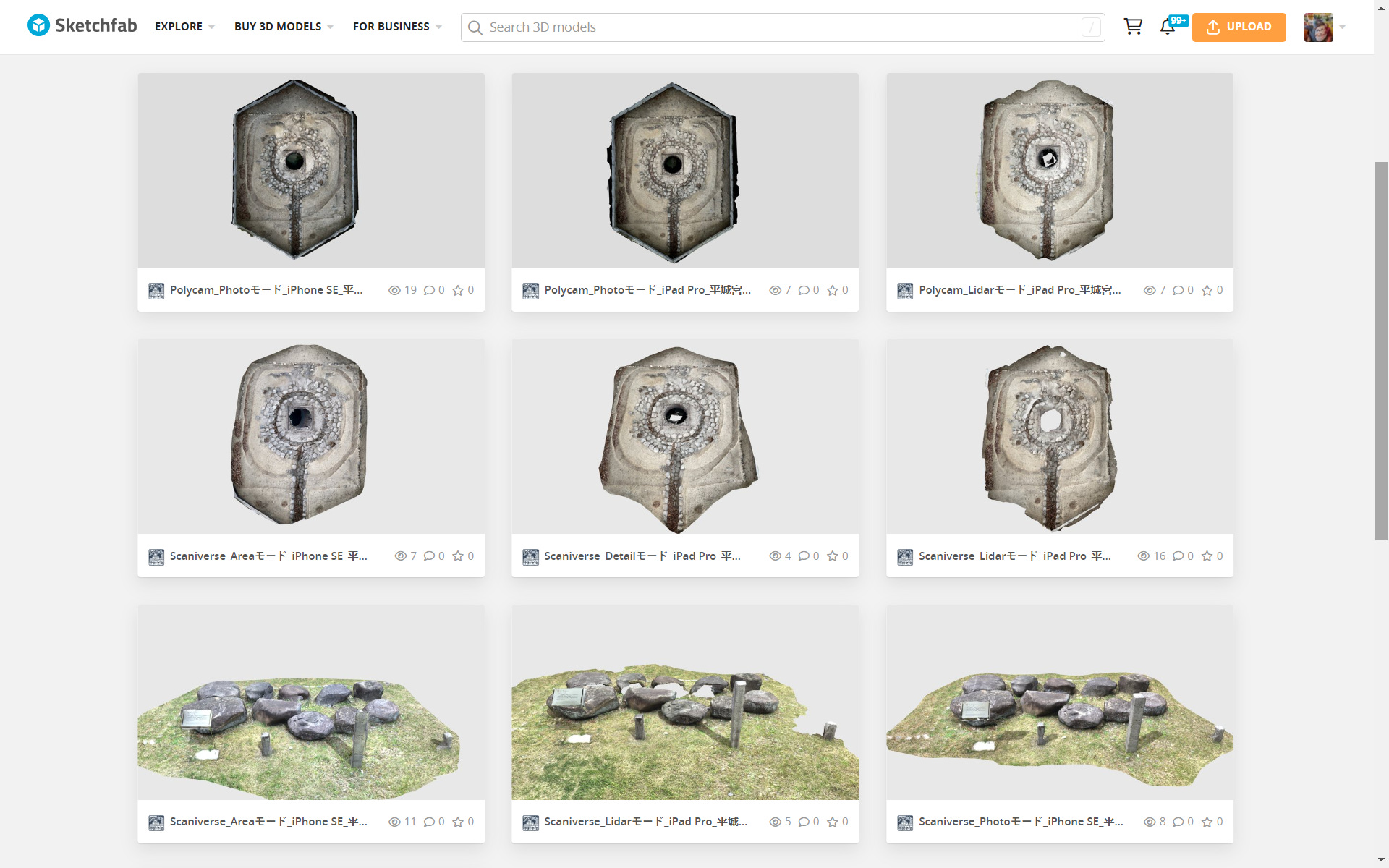Click author avatar on Polycam_Photoモード_iPad Pro card
This screenshot has height=868, width=1389.
point(530,291)
